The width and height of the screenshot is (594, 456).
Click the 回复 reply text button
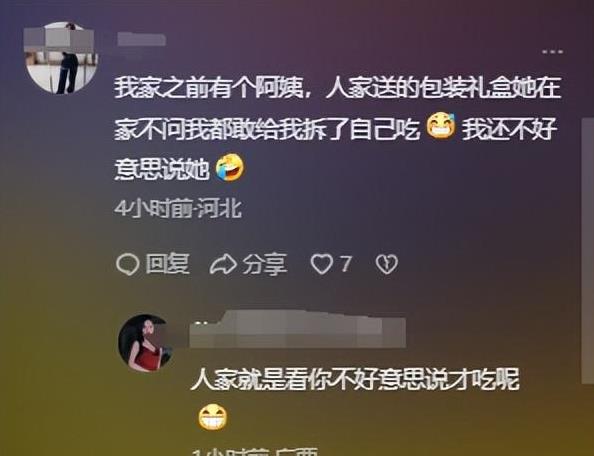click(167, 264)
